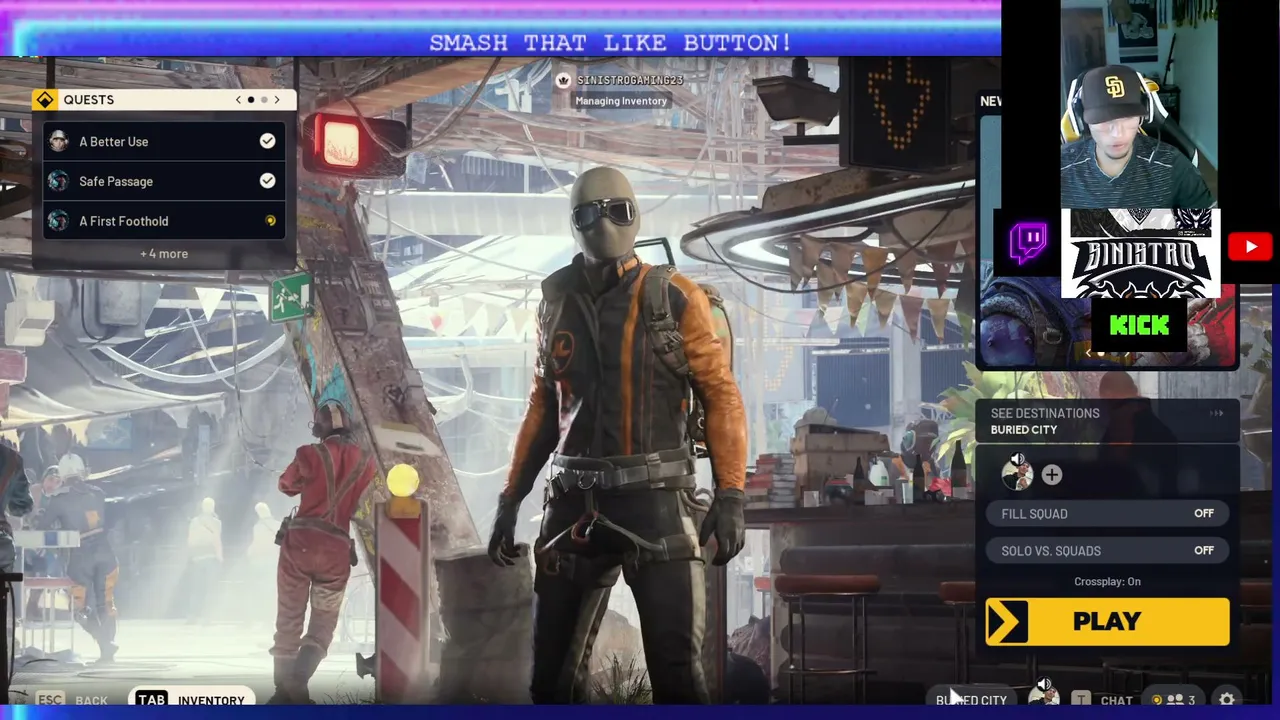Expand the '+ 4 more' quests link
Viewport: 1280px width, 720px height.
(164, 254)
